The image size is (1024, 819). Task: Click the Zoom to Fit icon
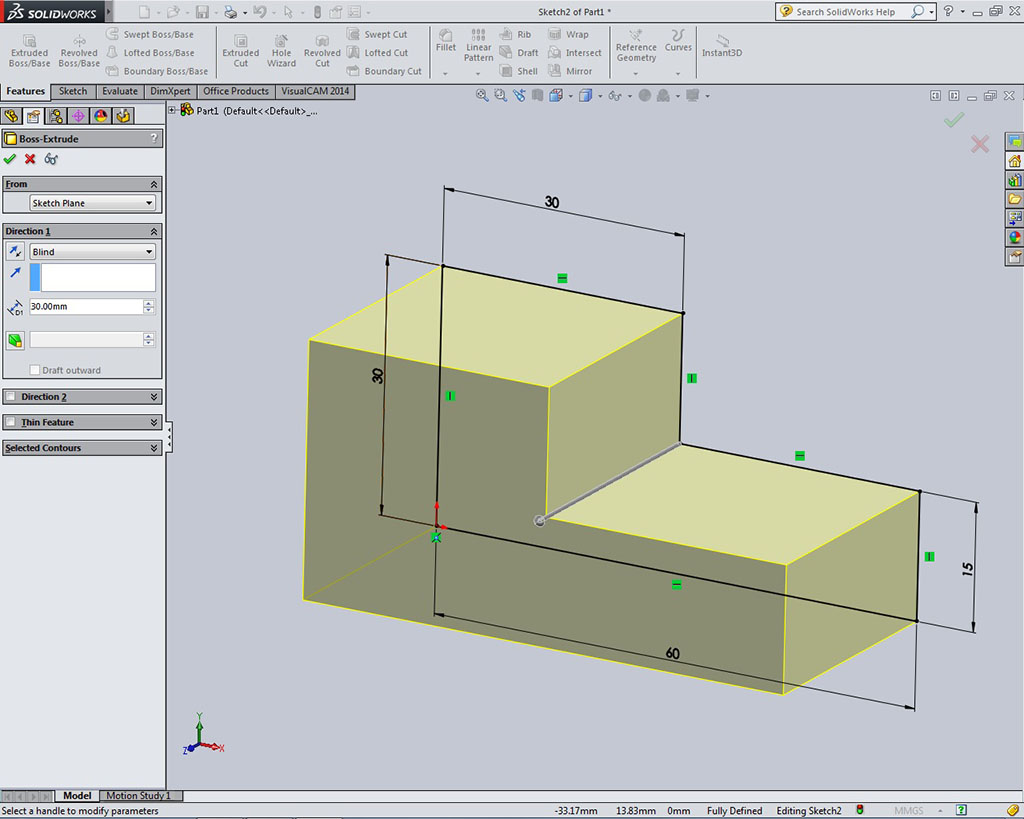[x=482, y=96]
